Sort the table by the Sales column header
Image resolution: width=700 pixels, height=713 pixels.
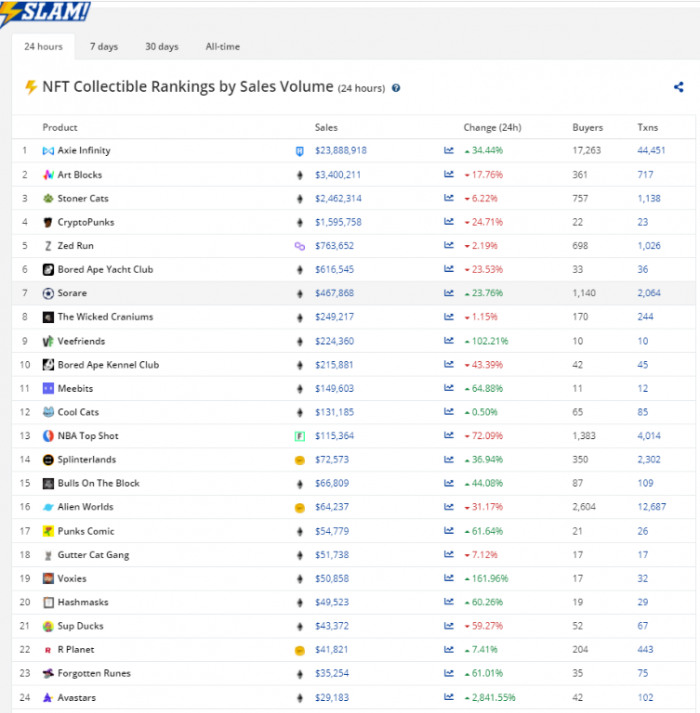click(x=326, y=127)
